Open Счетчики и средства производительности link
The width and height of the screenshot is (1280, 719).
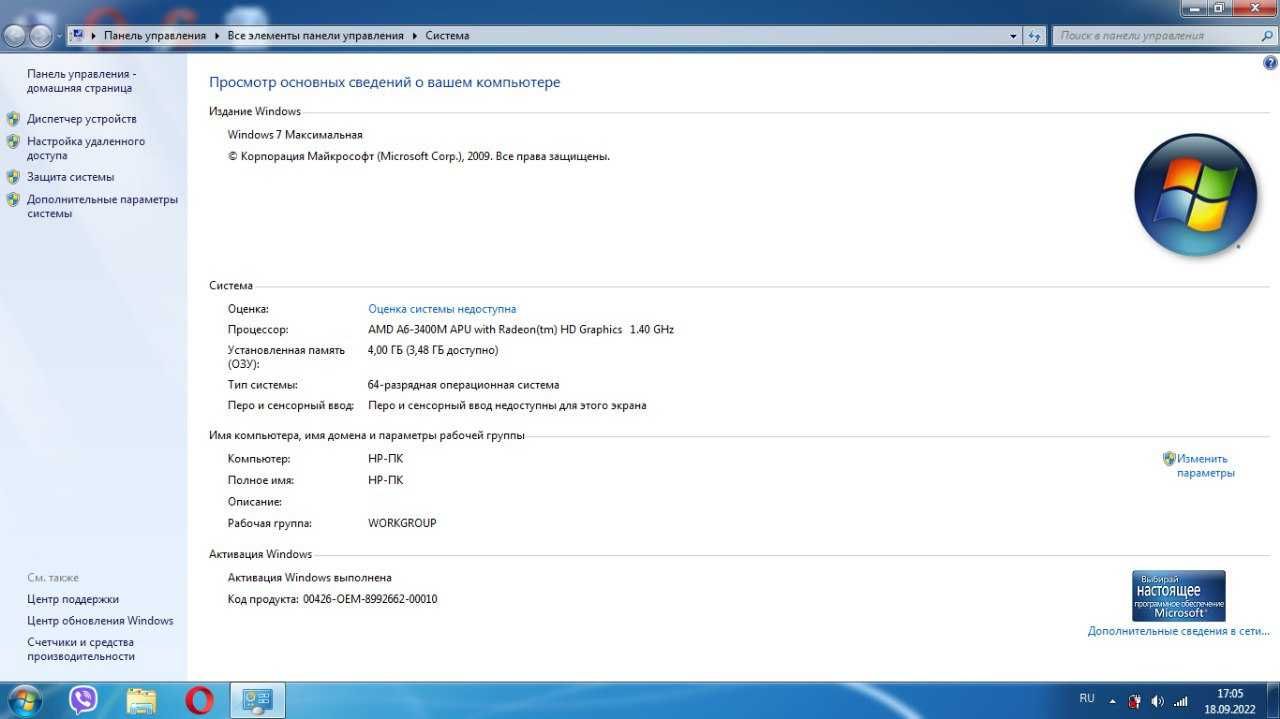[81, 649]
